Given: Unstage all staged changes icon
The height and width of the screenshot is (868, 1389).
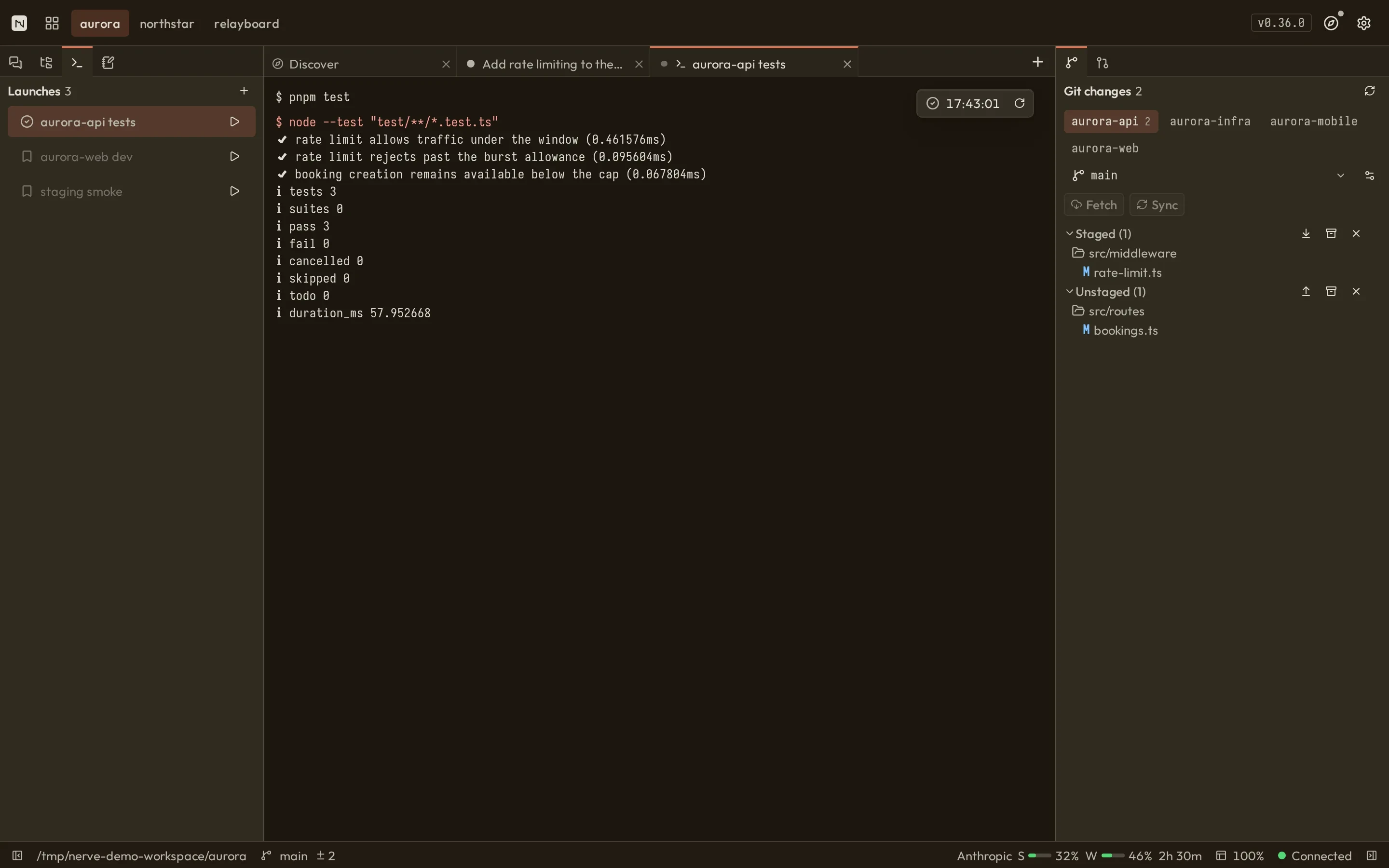Looking at the screenshot, I should point(1306,234).
